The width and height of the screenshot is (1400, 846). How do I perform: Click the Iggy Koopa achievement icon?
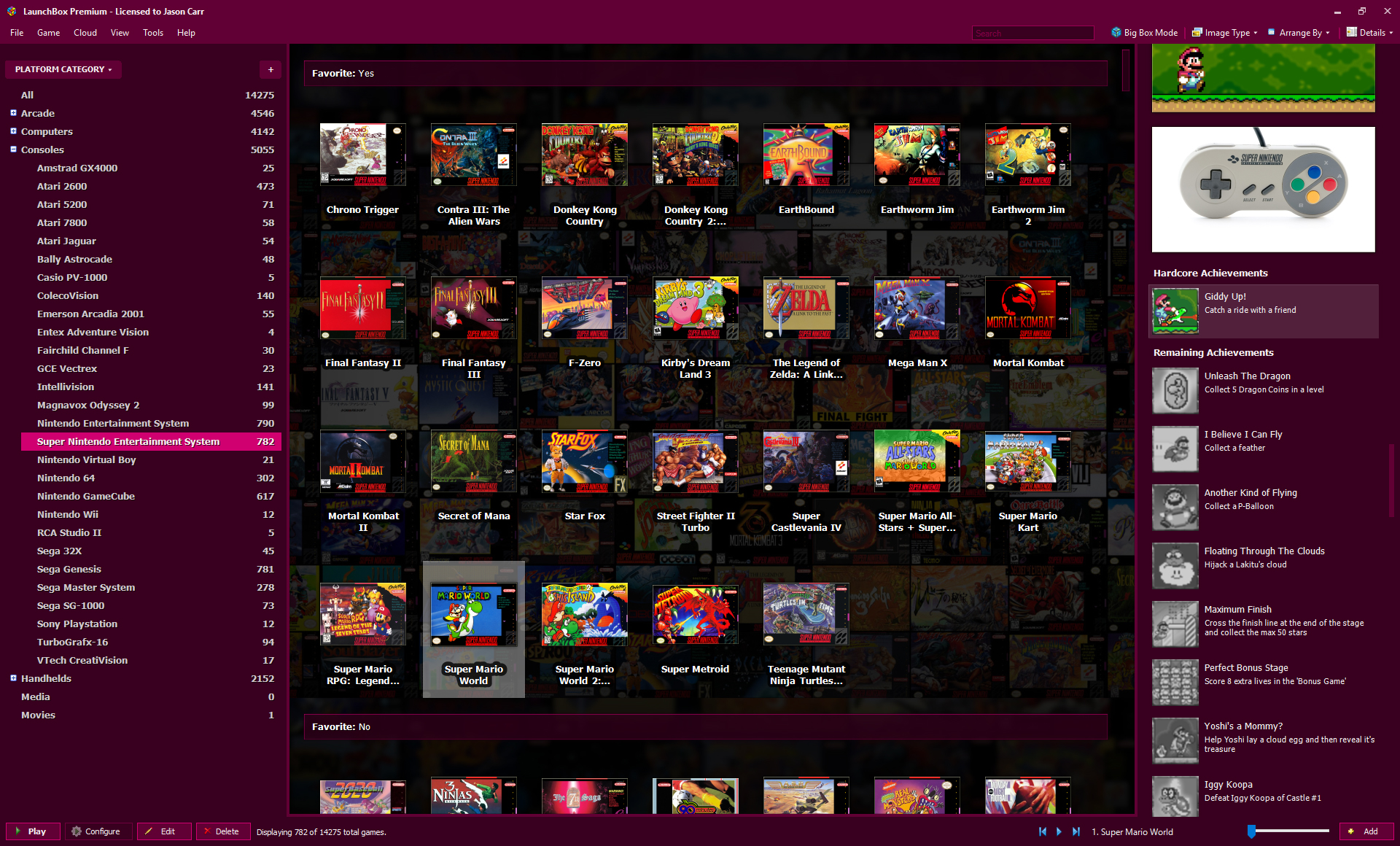click(x=1175, y=796)
